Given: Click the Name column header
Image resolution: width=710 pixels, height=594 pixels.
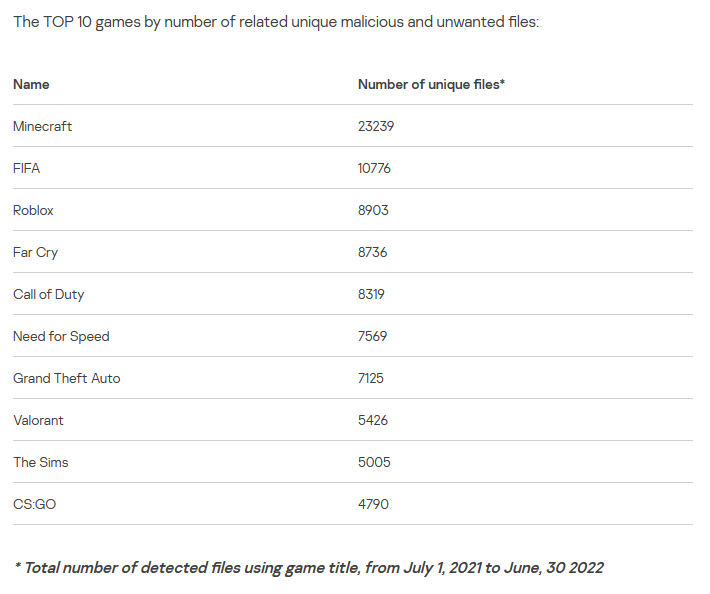Looking at the screenshot, I should tap(31, 85).
